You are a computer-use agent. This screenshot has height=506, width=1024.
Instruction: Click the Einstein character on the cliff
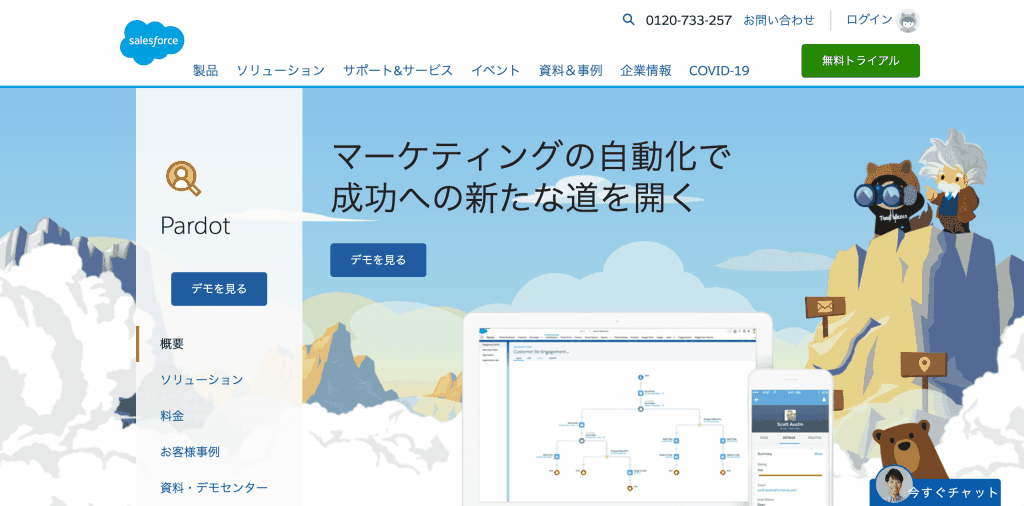(x=952, y=178)
